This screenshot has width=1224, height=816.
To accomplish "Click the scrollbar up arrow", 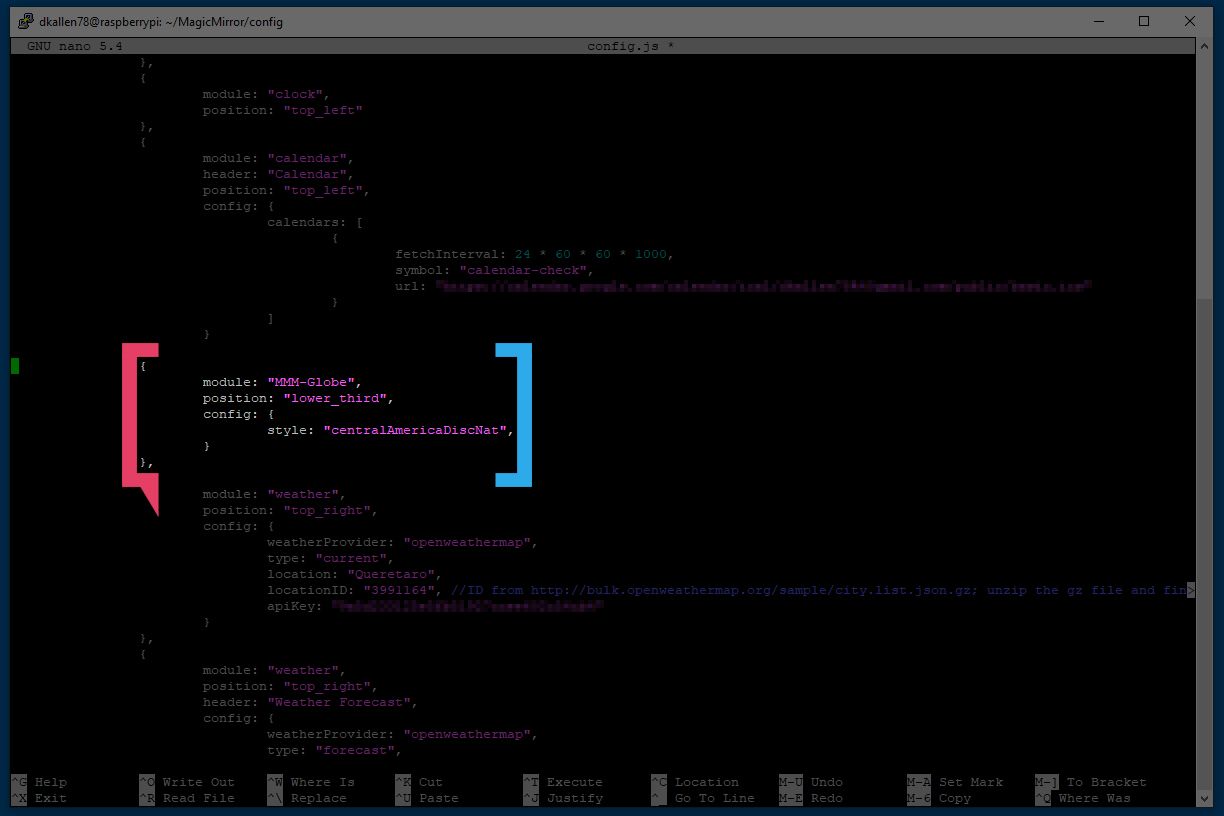I will pyautogui.click(x=1204, y=47).
